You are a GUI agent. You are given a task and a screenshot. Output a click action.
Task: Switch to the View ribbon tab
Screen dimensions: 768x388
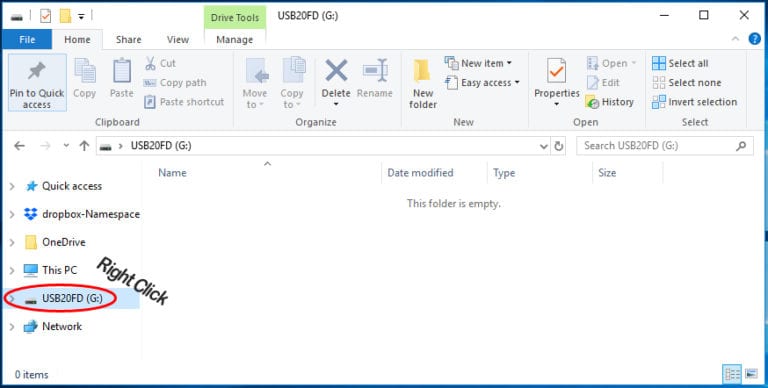click(178, 40)
